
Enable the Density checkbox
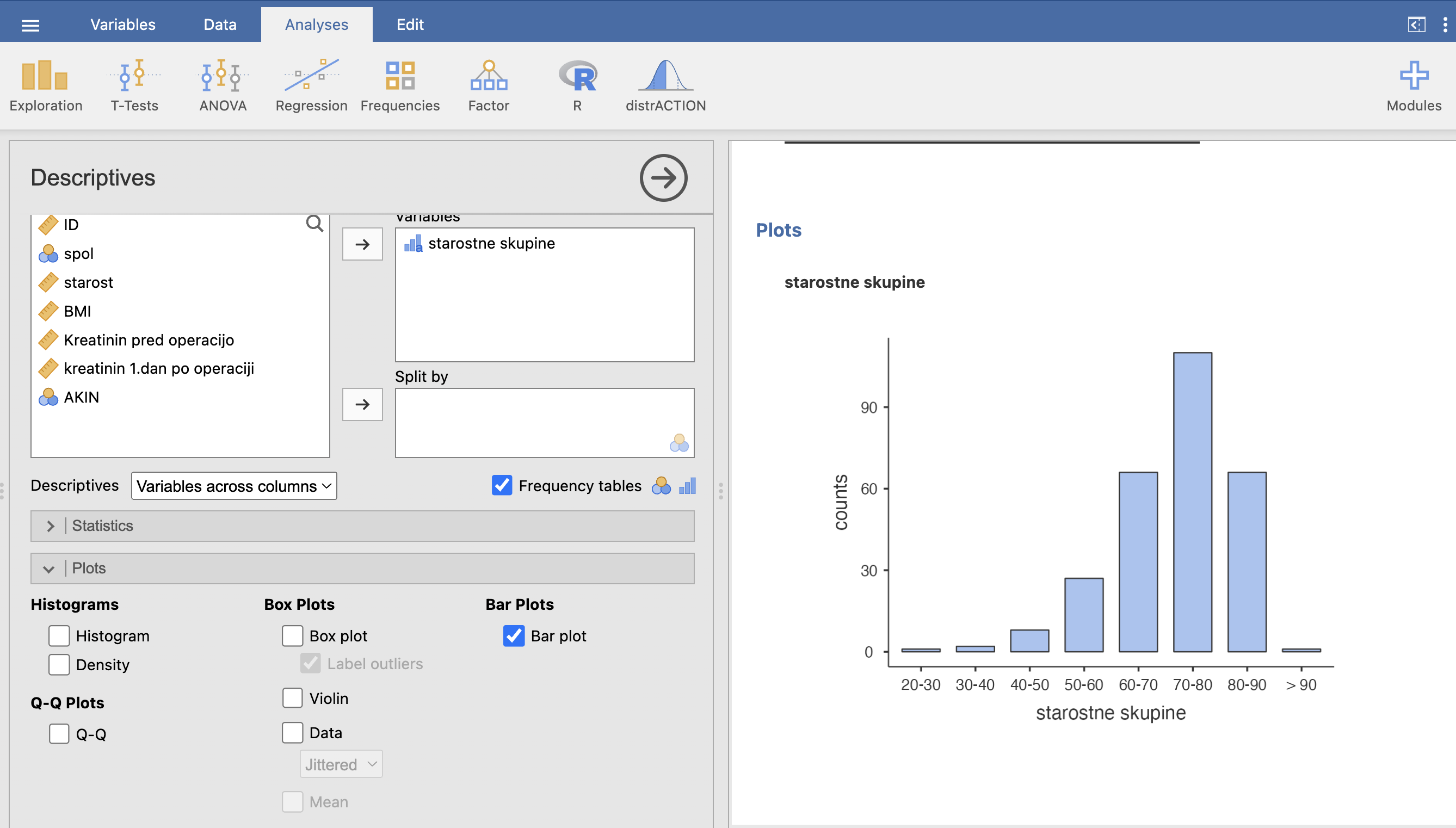click(59, 664)
